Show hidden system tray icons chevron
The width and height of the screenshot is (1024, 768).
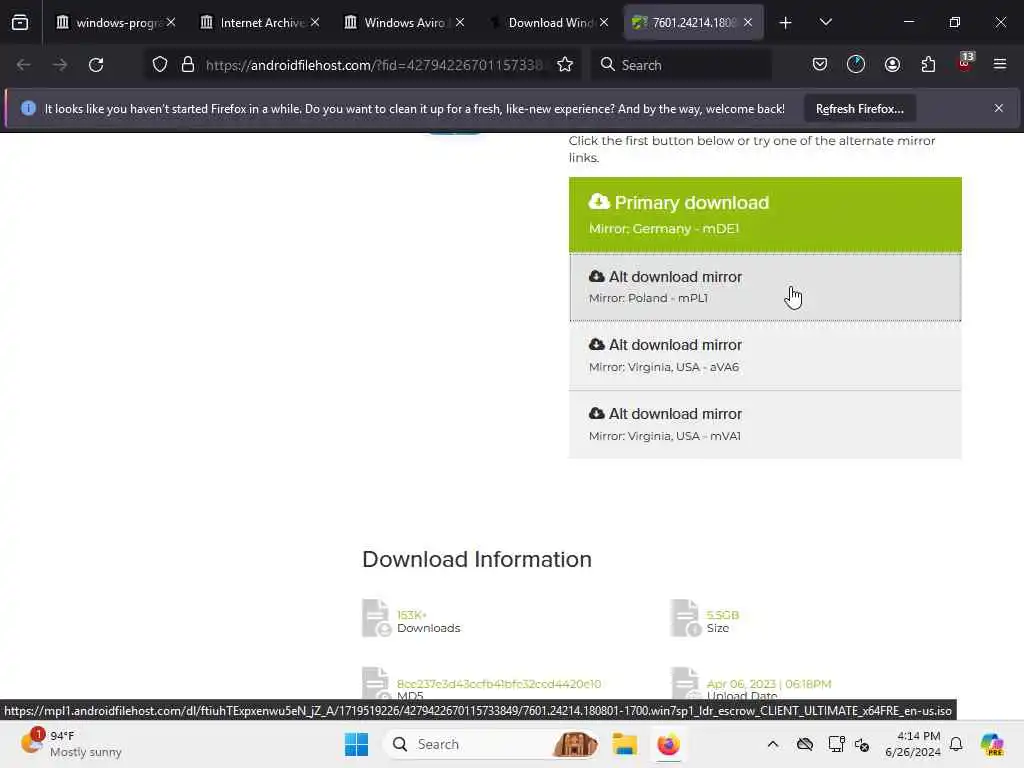(x=773, y=744)
